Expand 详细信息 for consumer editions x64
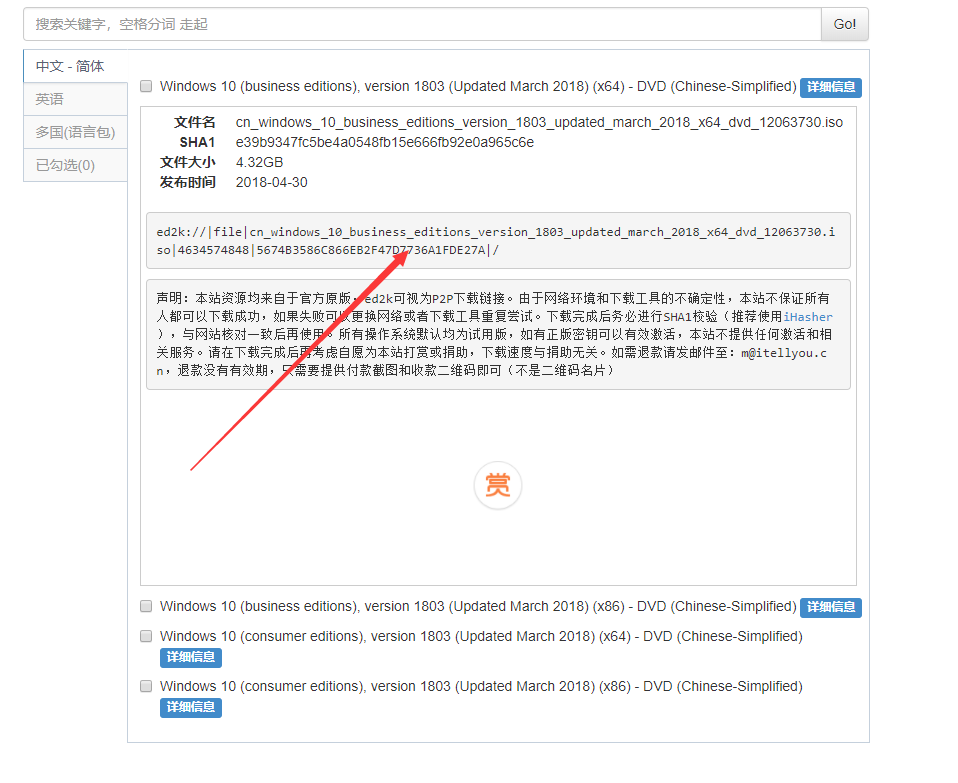 point(190,658)
